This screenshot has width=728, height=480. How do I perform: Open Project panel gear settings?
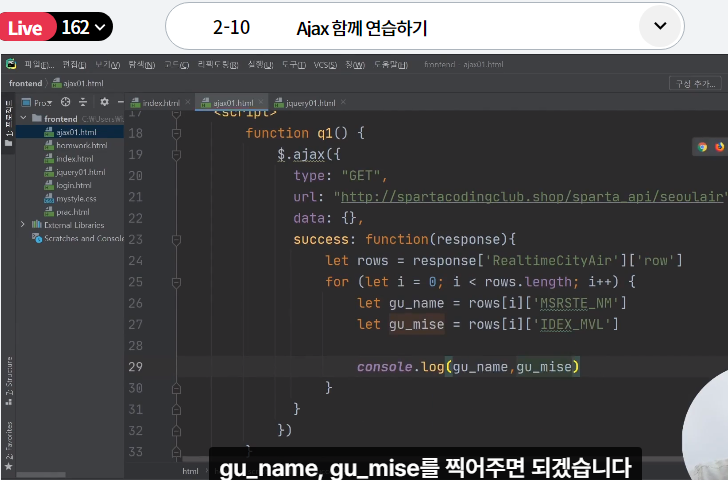pos(104,102)
